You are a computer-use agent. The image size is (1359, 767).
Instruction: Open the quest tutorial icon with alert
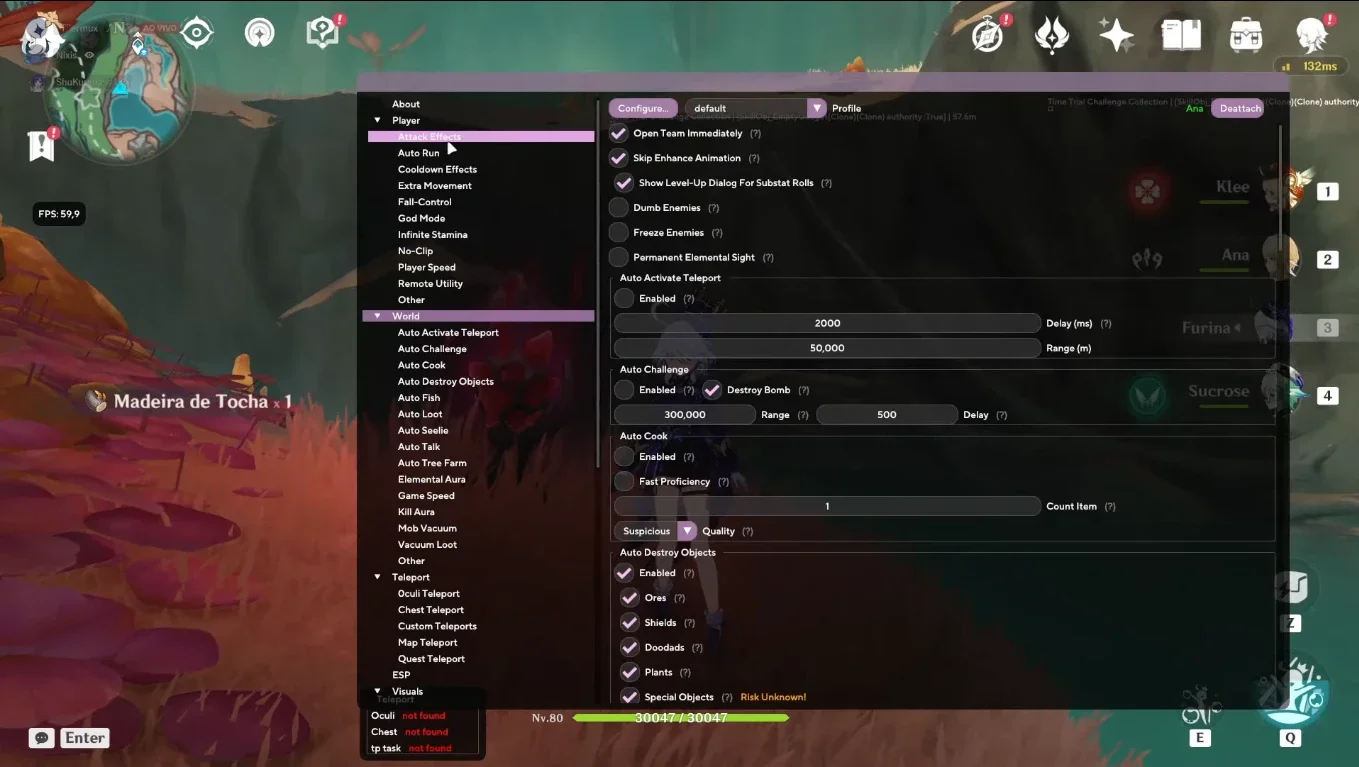click(323, 32)
